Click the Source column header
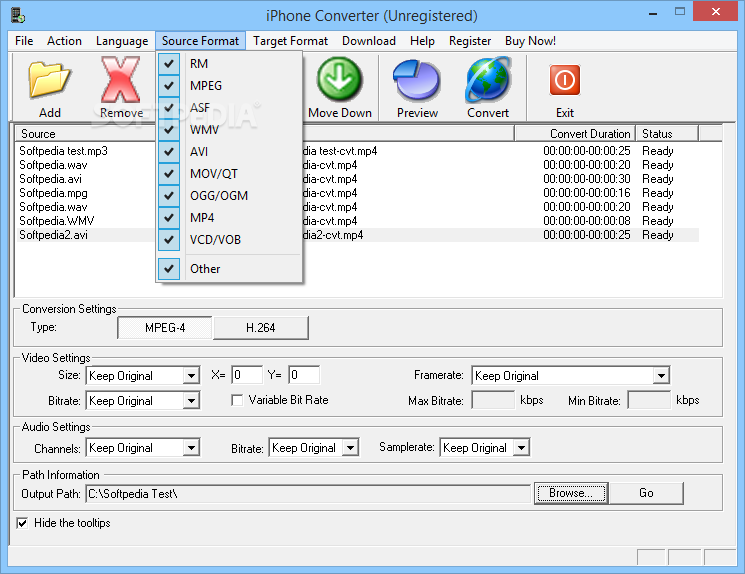745x574 pixels. (x=86, y=134)
